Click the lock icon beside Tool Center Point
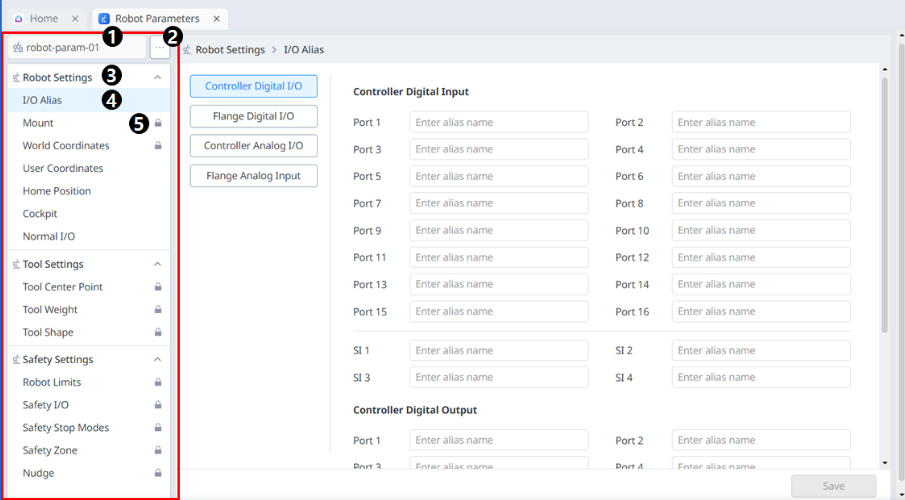This screenshot has height=500, width=905. (x=158, y=287)
